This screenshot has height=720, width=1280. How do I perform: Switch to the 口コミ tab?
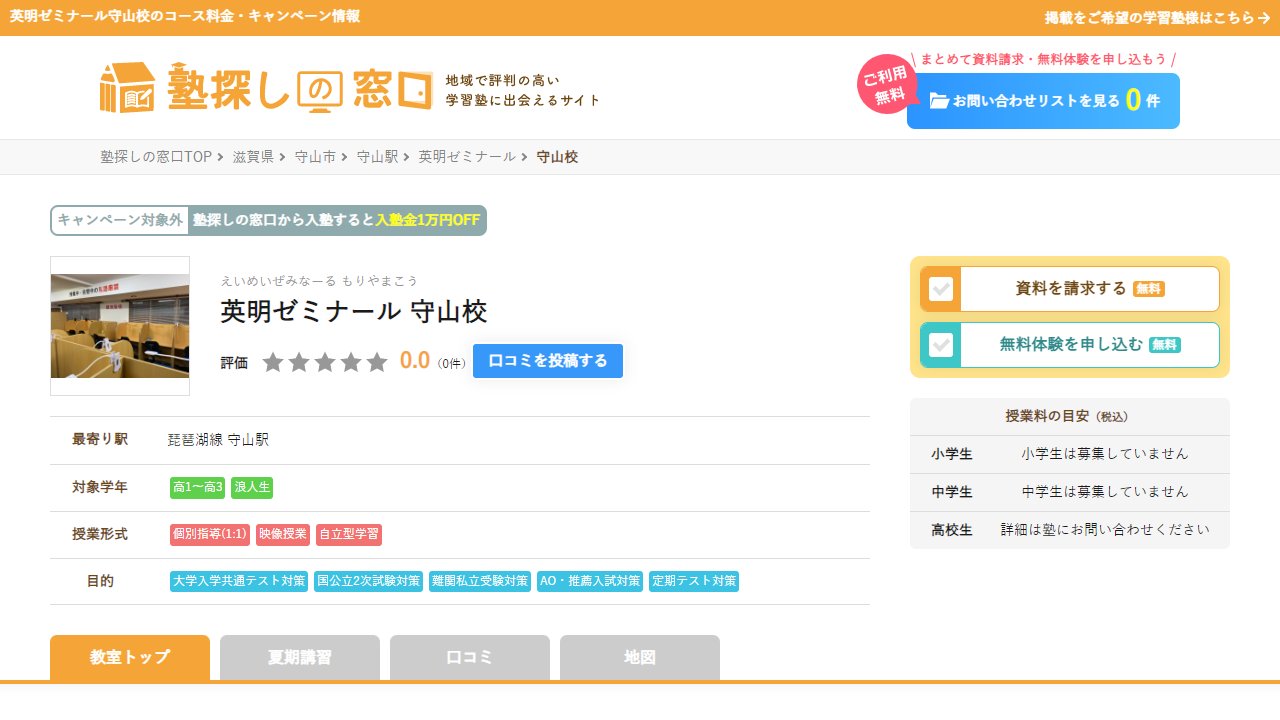pos(470,658)
